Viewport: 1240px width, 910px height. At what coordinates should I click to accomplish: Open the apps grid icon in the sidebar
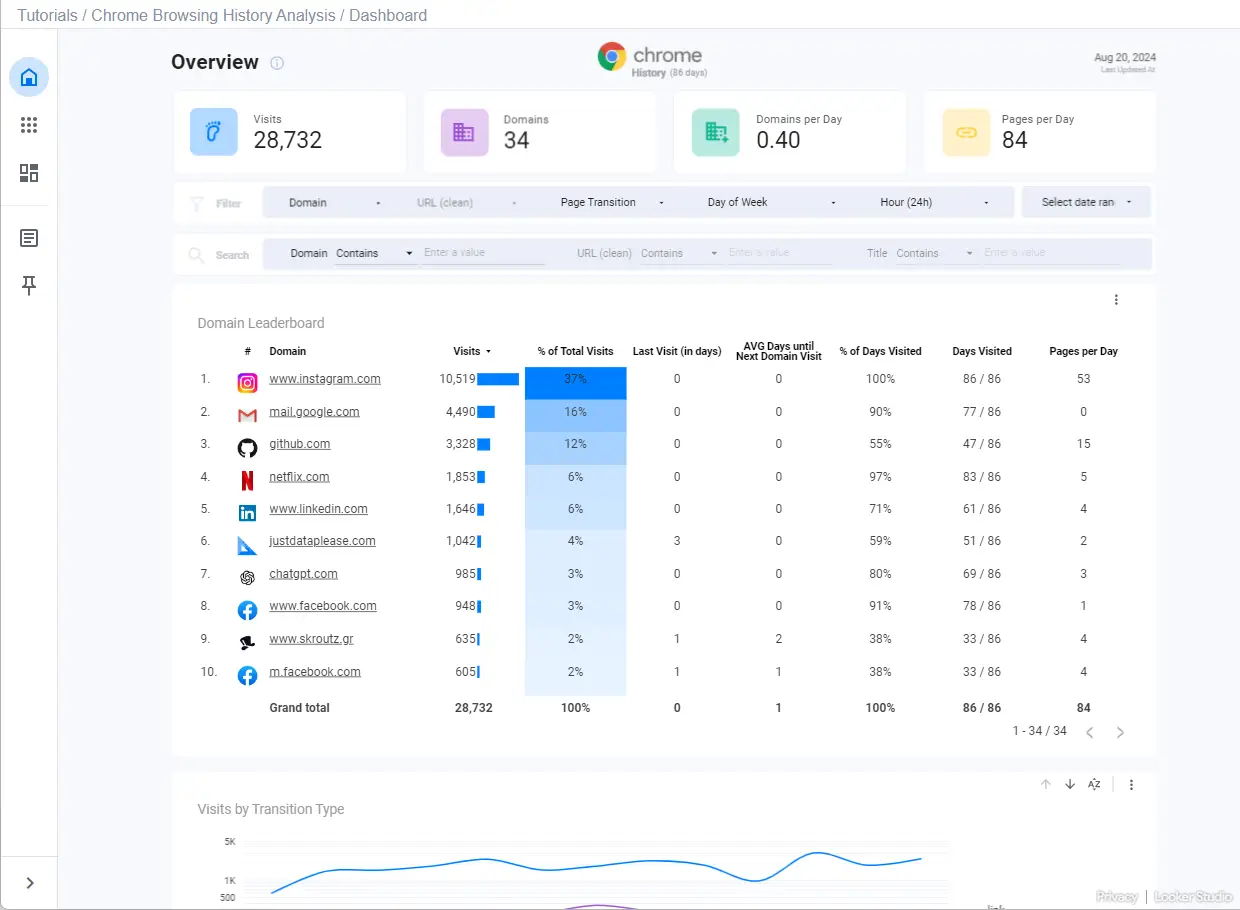point(29,125)
